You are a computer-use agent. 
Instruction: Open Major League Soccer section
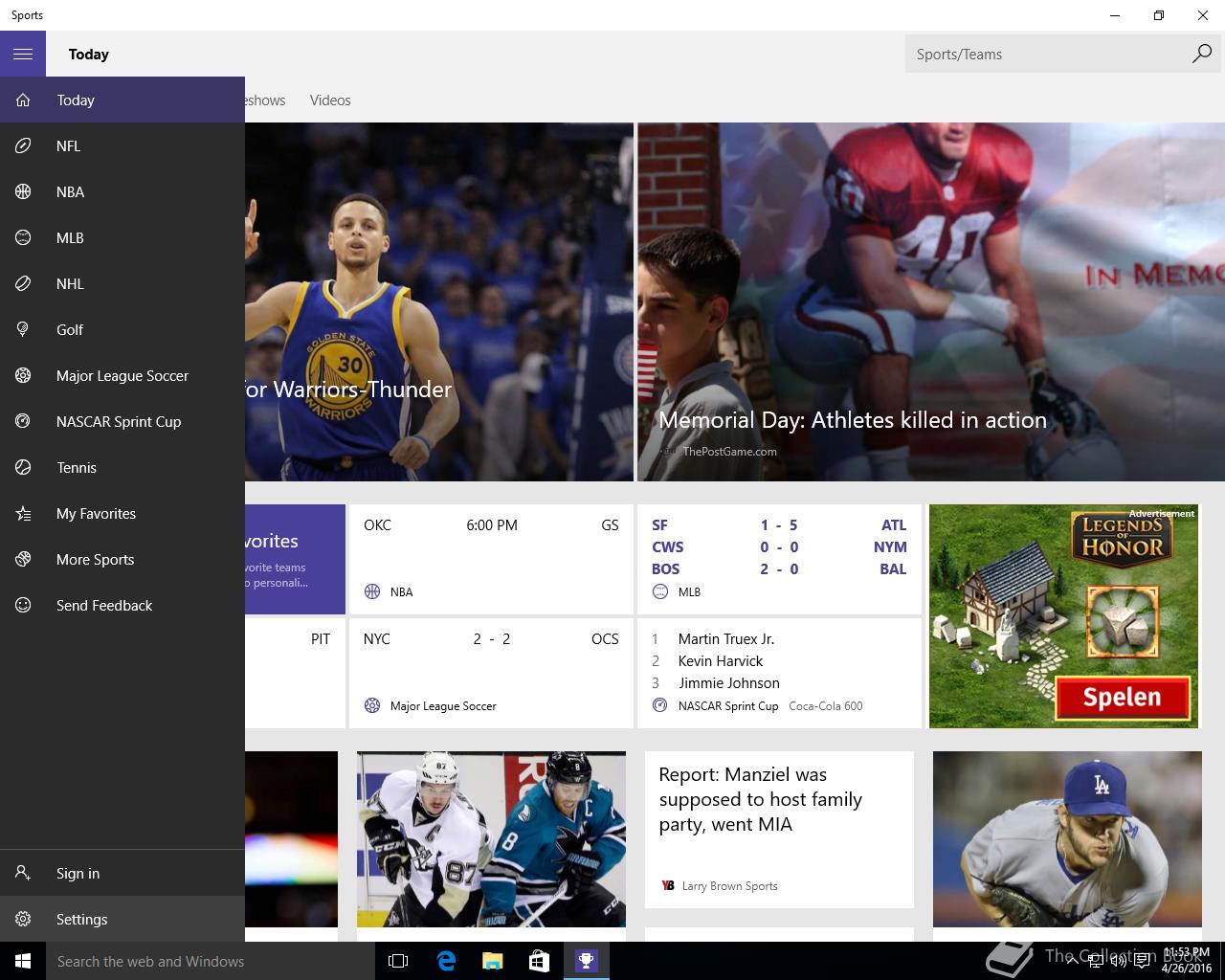click(122, 375)
